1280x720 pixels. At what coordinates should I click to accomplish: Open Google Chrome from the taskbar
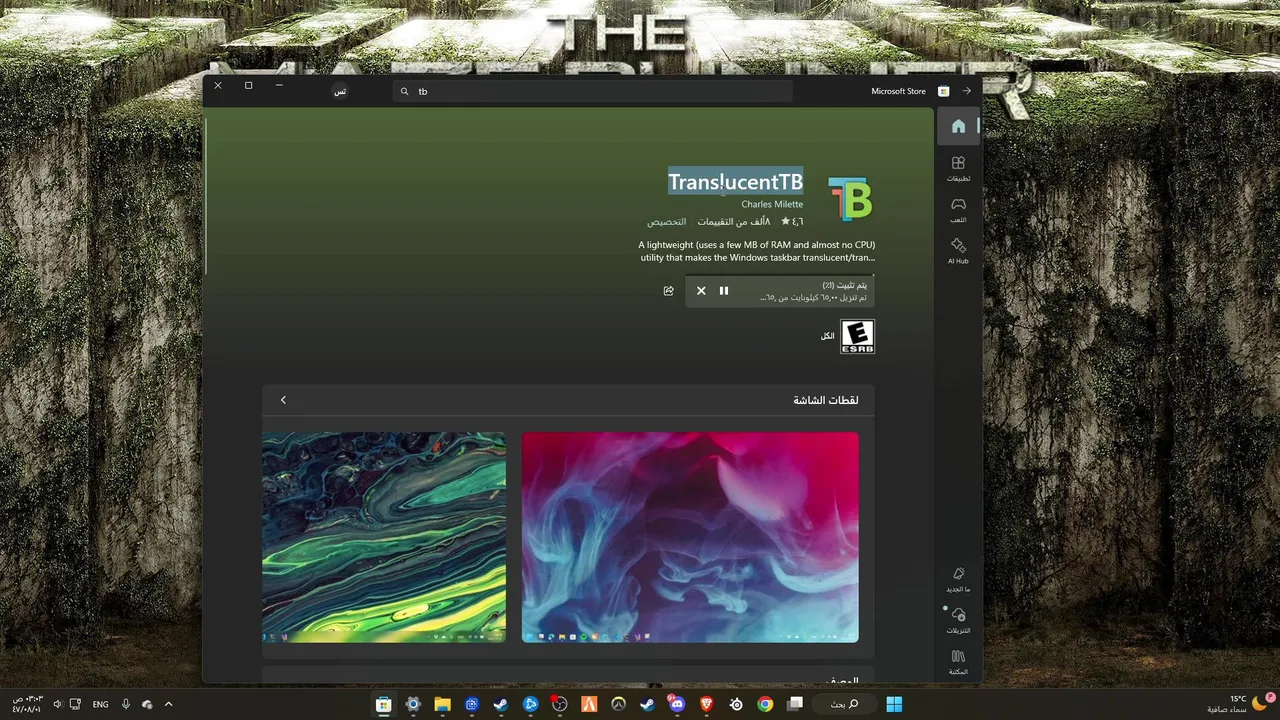click(765, 704)
